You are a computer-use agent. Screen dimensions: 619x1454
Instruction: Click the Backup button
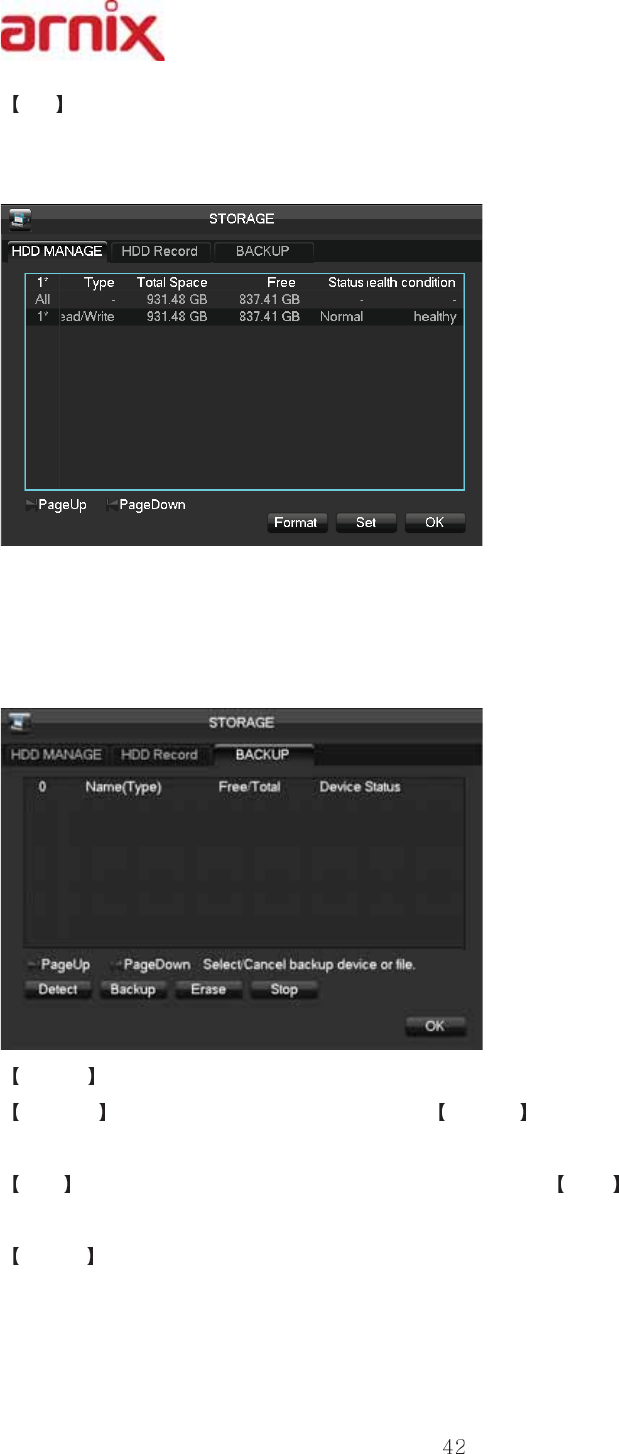coord(133,990)
